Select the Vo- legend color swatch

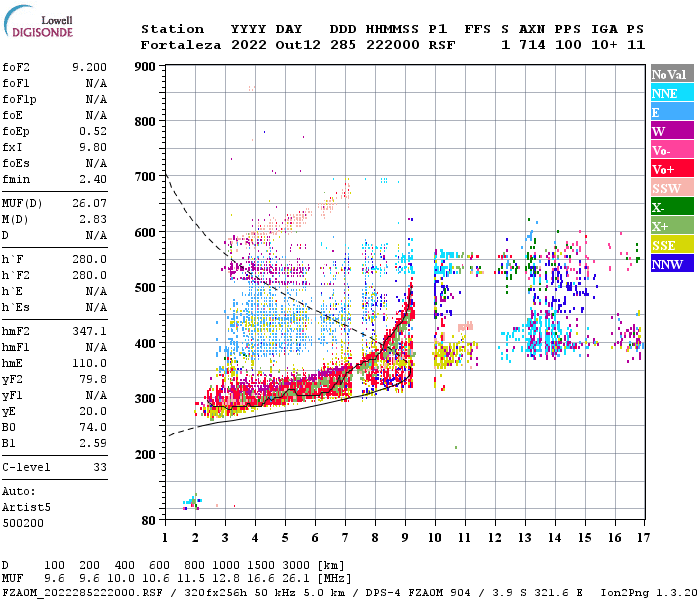(672, 150)
